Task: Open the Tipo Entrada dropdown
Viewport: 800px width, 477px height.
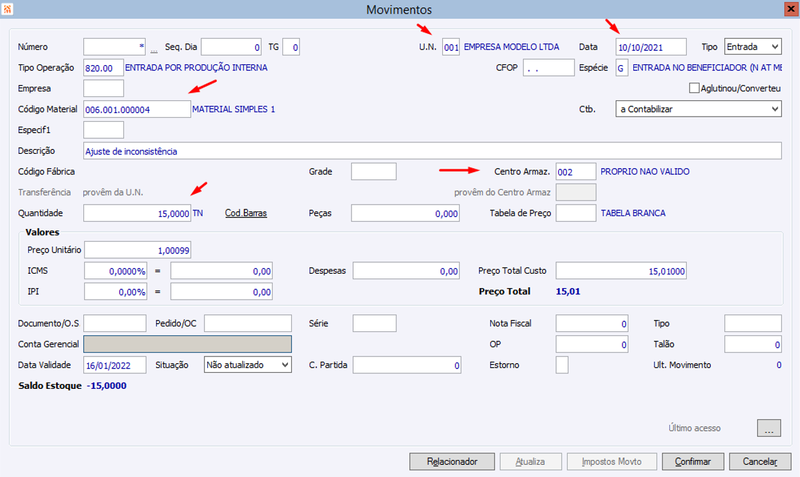Action: click(x=753, y=47)
